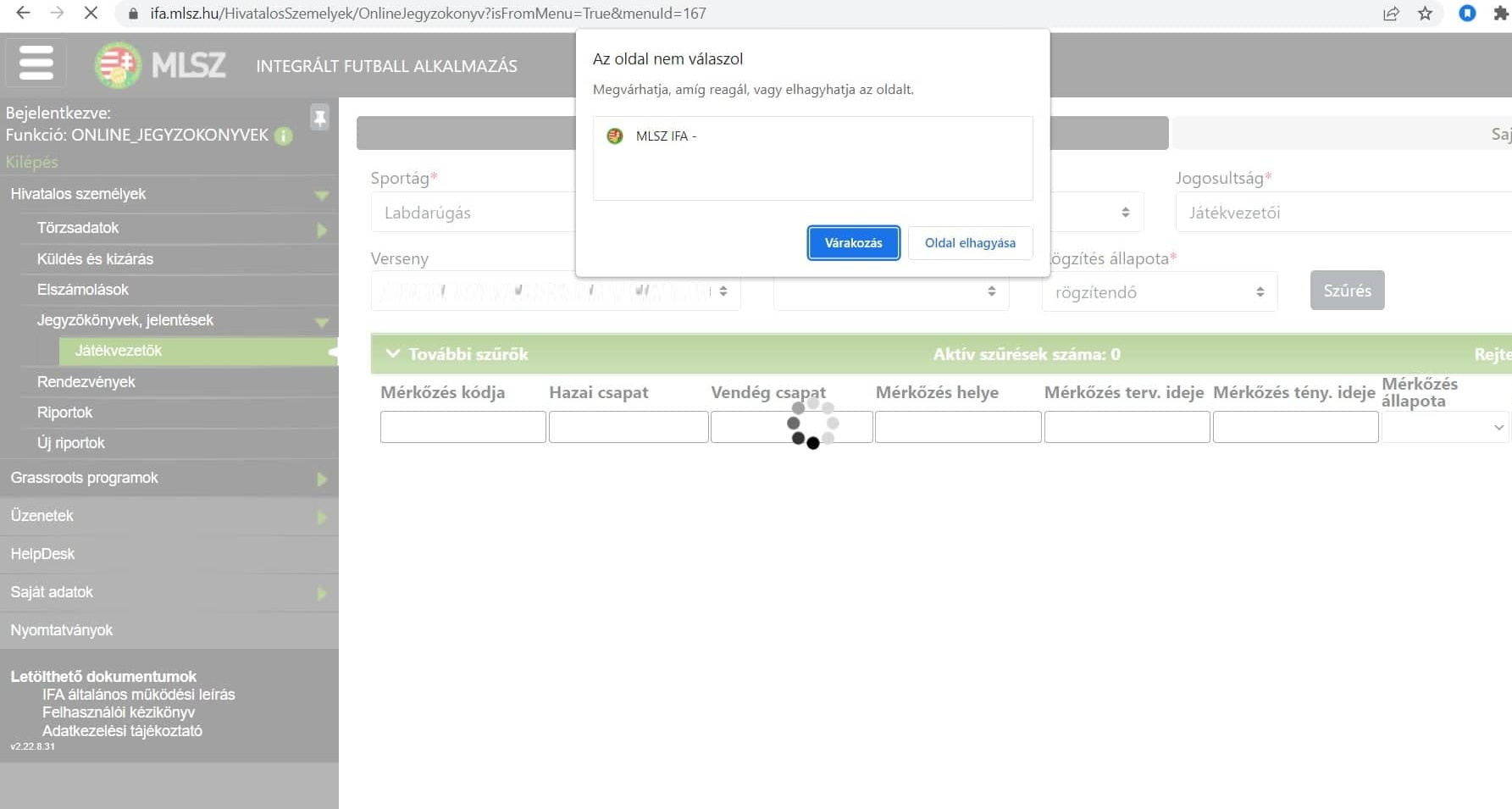Open Rendezvények menu item
1512x809 pixels.
86,382
